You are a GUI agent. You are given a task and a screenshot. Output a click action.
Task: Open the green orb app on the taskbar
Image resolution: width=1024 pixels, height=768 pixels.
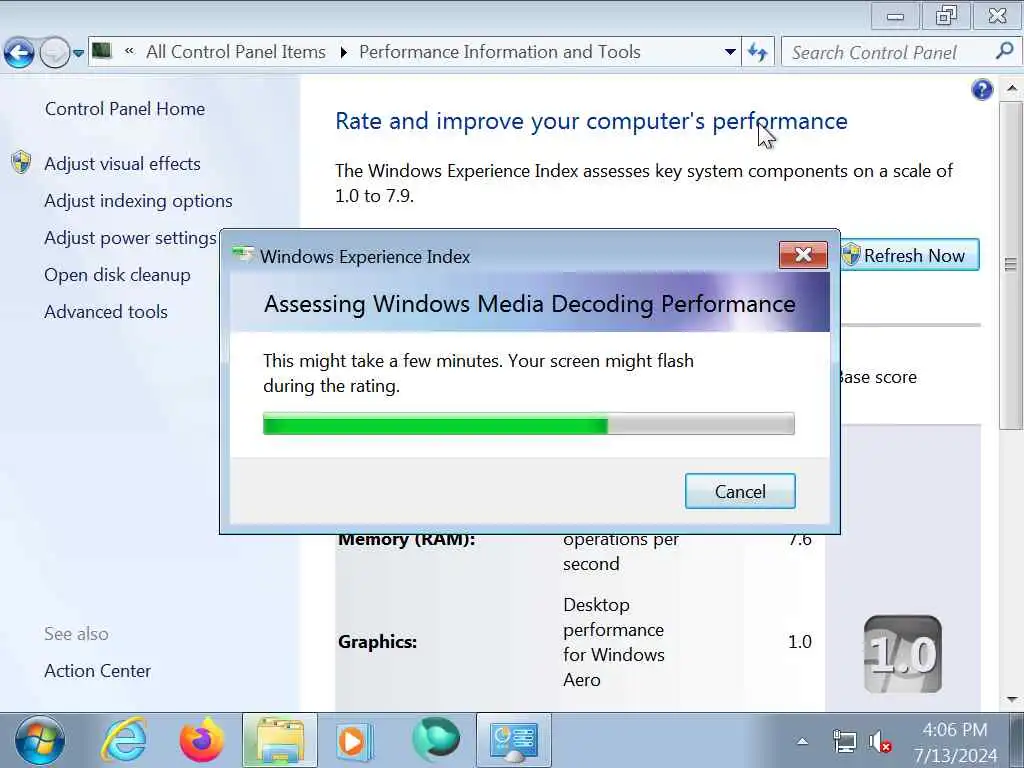pos(436,739)
